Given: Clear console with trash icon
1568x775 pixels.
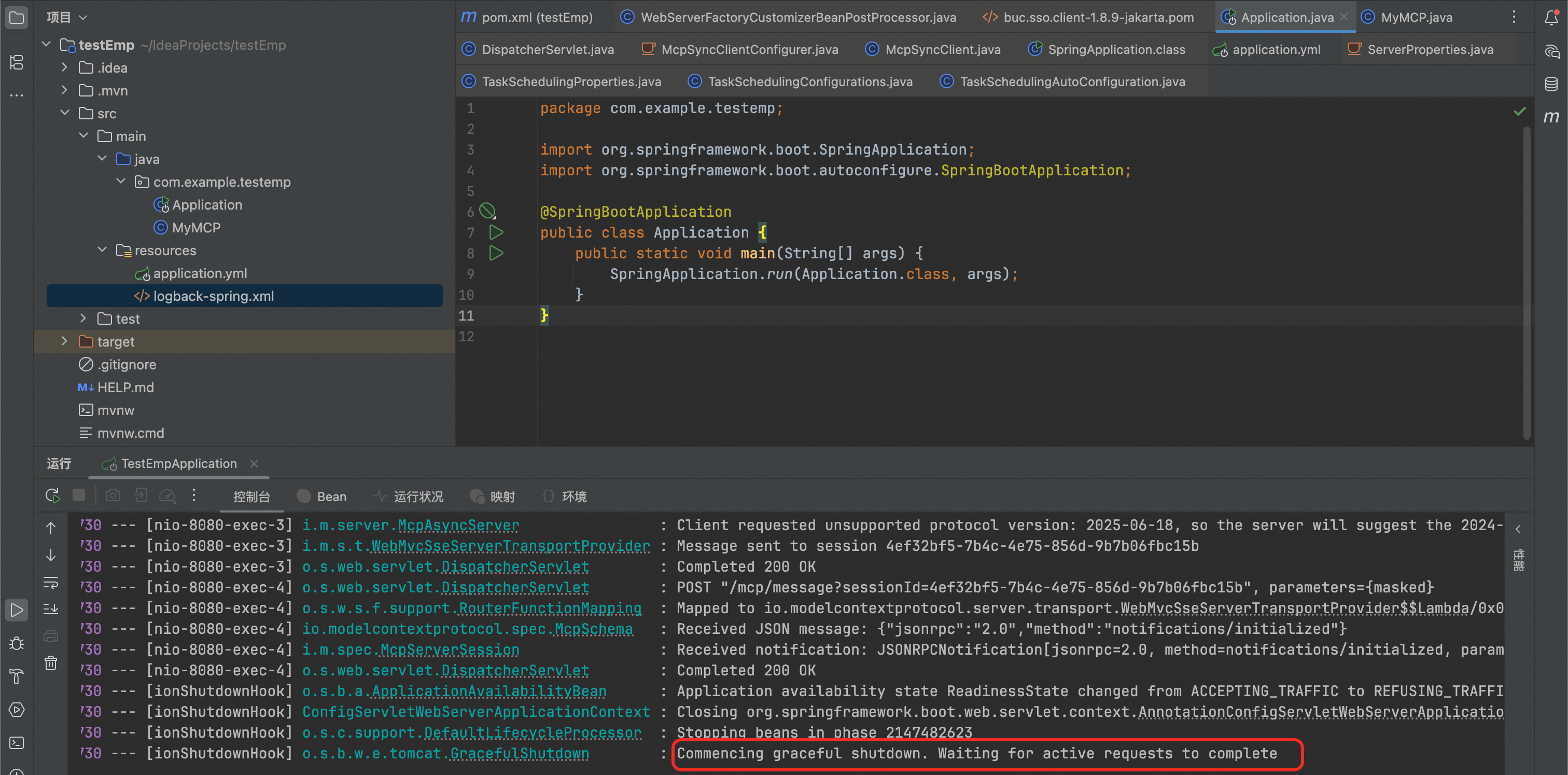Looking at the screenshot, I should (x=51, y=663).
